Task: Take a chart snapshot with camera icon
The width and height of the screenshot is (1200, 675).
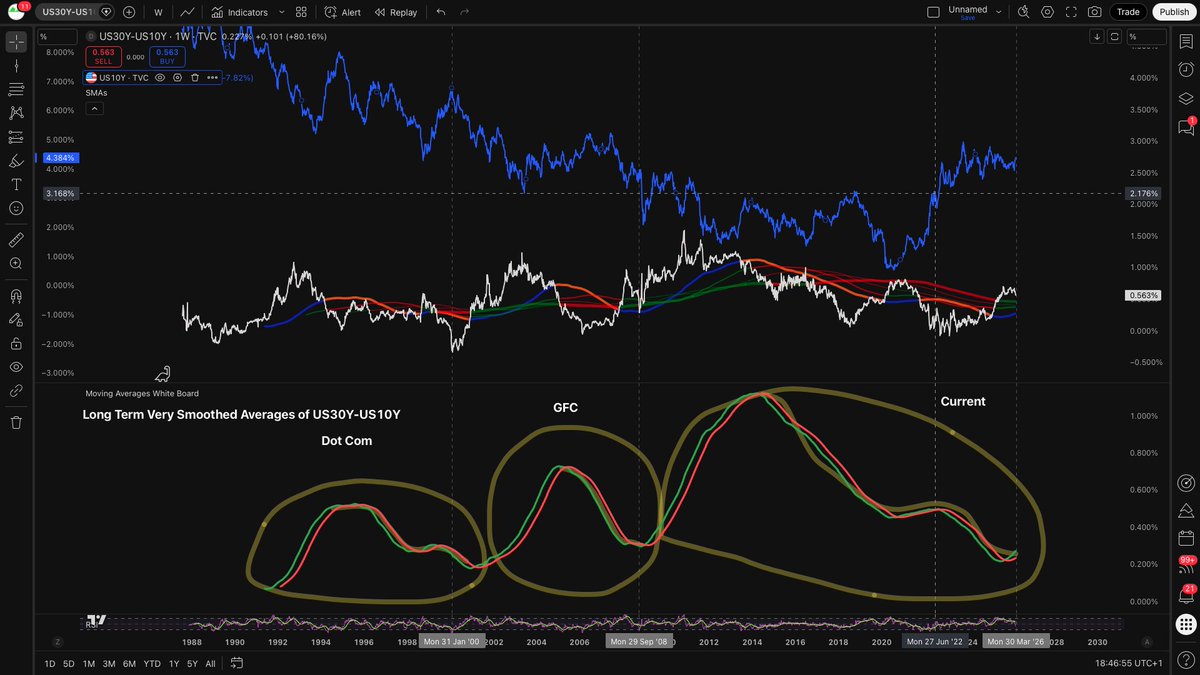Action: (x=1095, y=12)
